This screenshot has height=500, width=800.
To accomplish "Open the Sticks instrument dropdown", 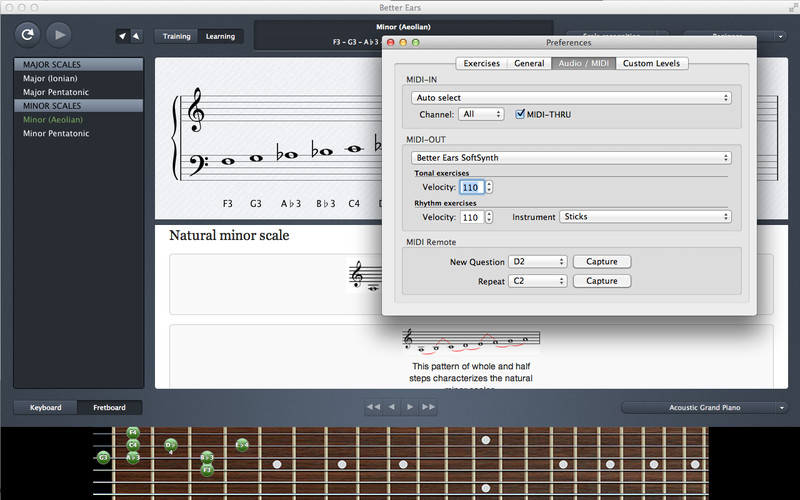I will 645,217.
